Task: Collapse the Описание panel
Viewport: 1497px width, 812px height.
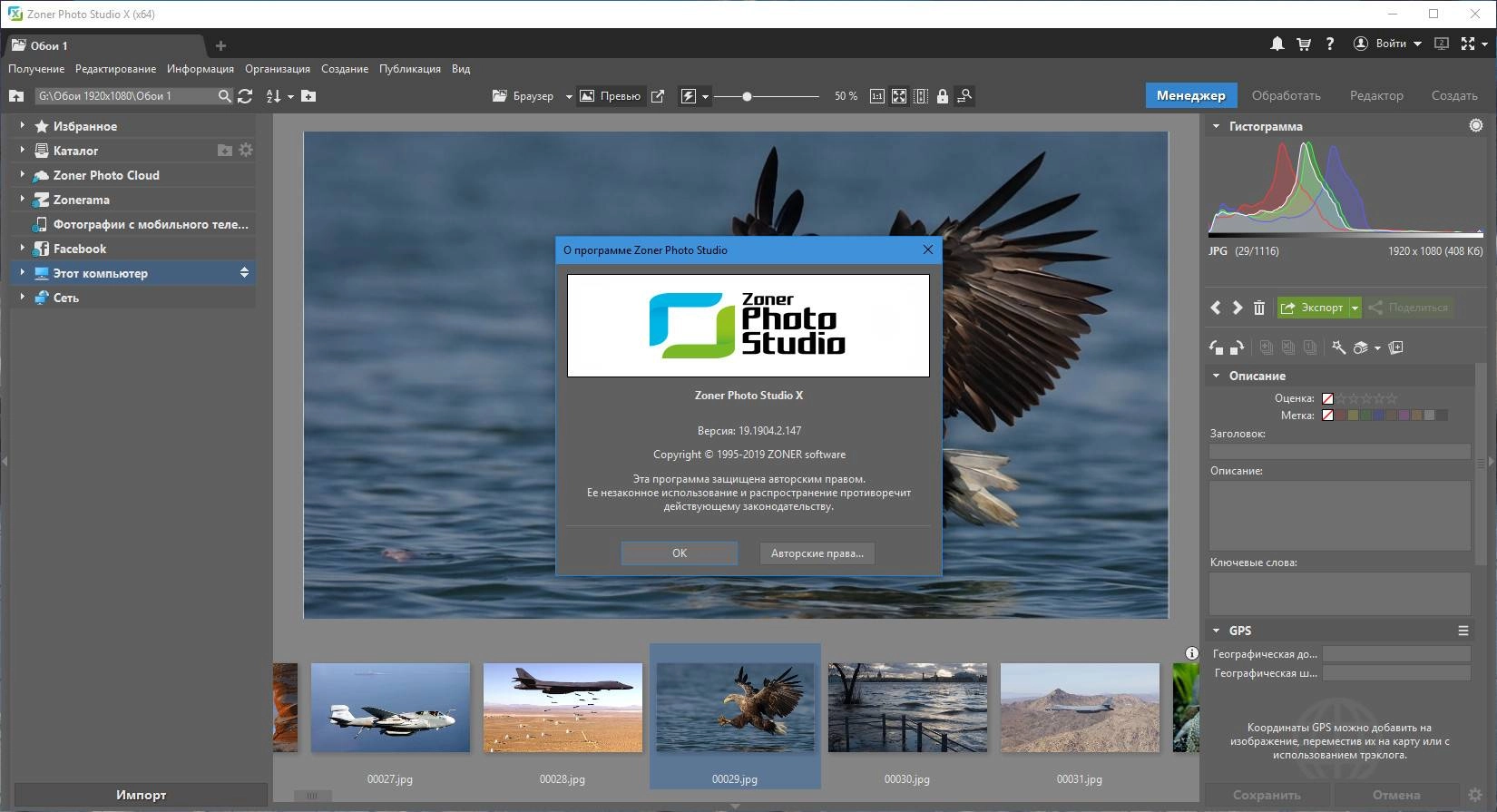Action: [x=1217, y=376]
